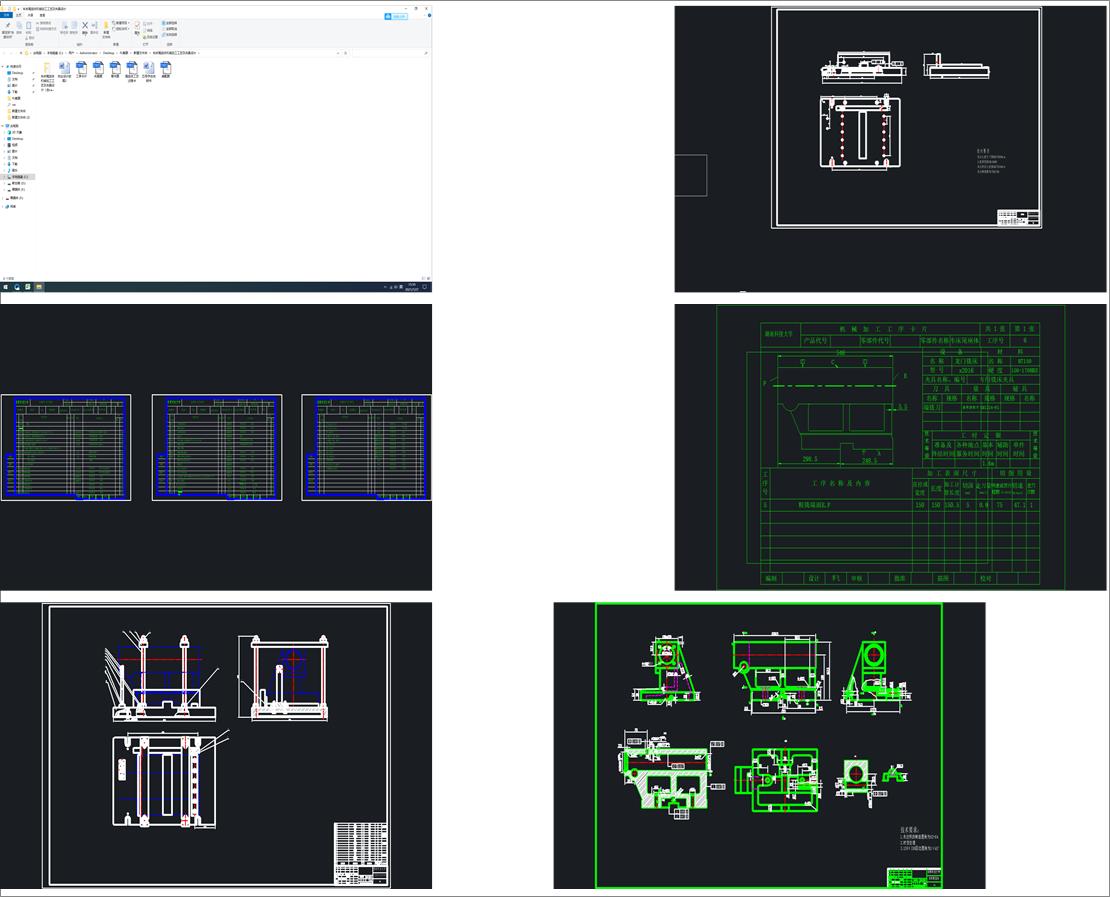The width and height of the screenshot is (1110, 897).
Task: Select the Network item in the navigation pane
Action: [x=11, y=207]
